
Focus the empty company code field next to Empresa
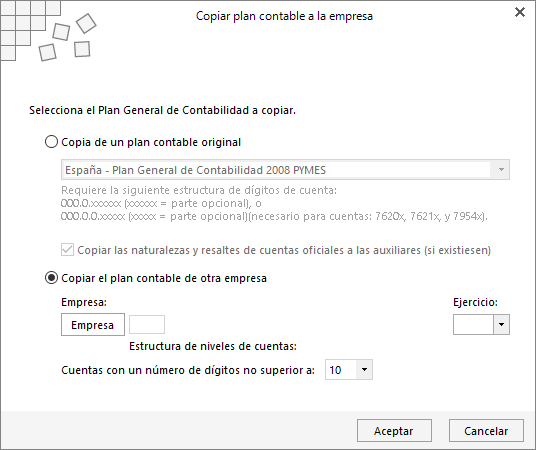click(147, 325)
